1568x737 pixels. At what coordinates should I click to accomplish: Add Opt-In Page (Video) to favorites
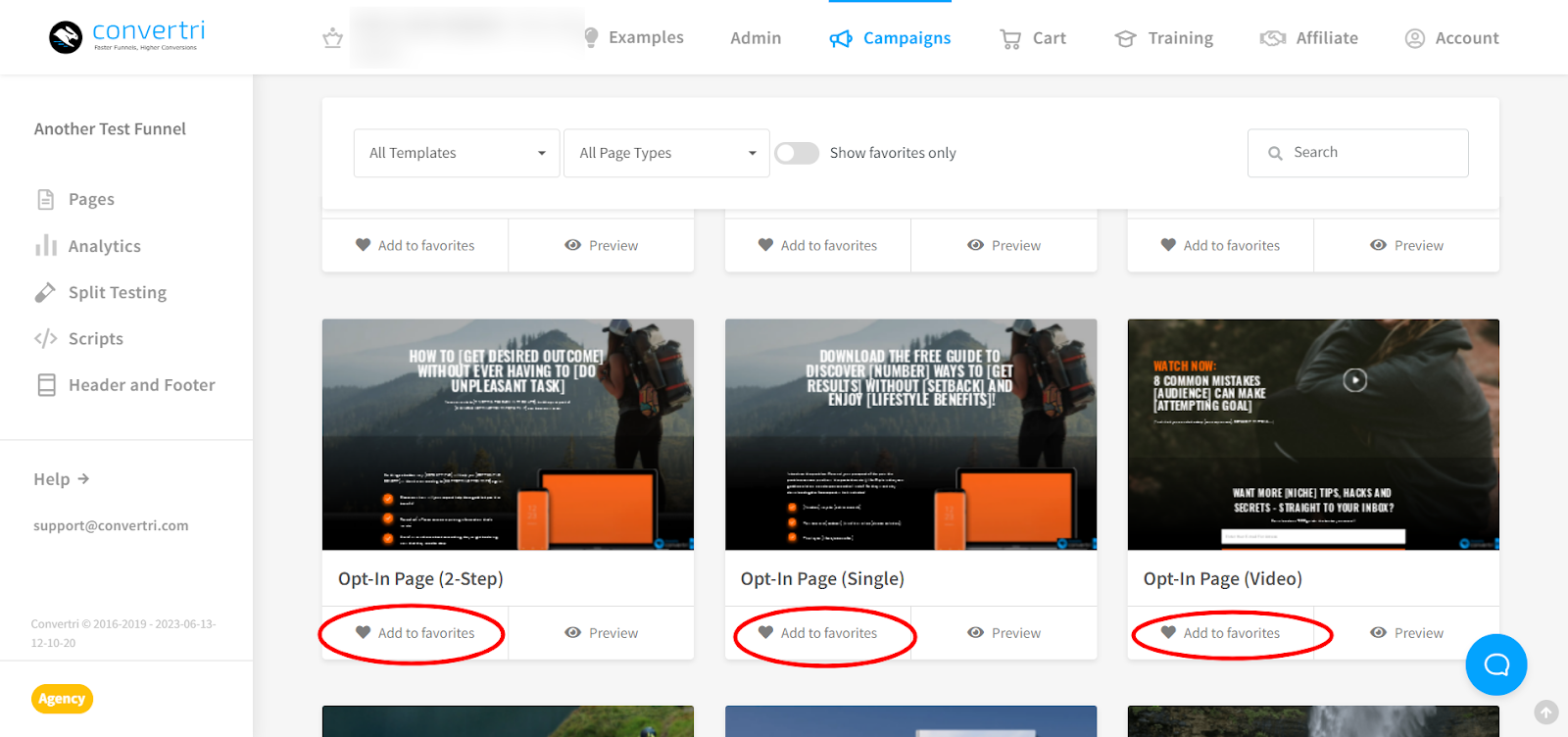[x=1220, y=633]
